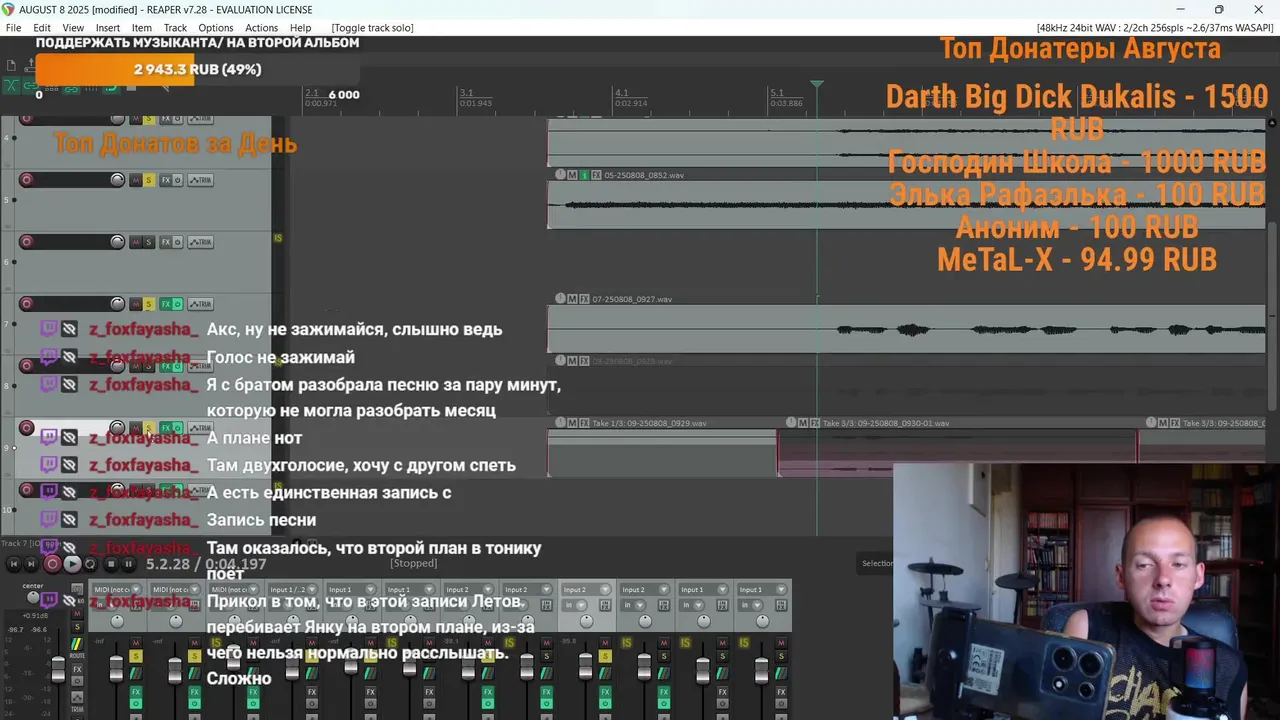Open track 5 FX chain button

pos(166,180)
